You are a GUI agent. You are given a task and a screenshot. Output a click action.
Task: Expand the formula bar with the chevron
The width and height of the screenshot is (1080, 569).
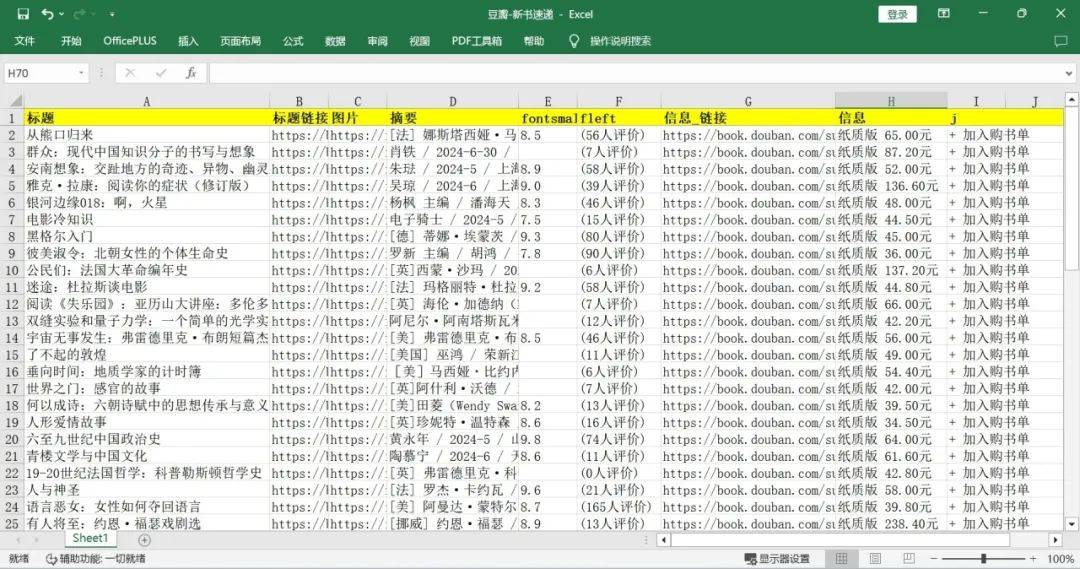(1069, 73)
